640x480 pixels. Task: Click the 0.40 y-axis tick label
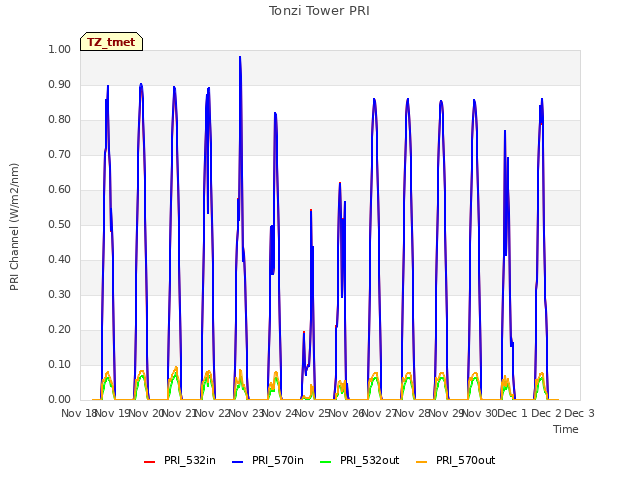coord(60,260)
